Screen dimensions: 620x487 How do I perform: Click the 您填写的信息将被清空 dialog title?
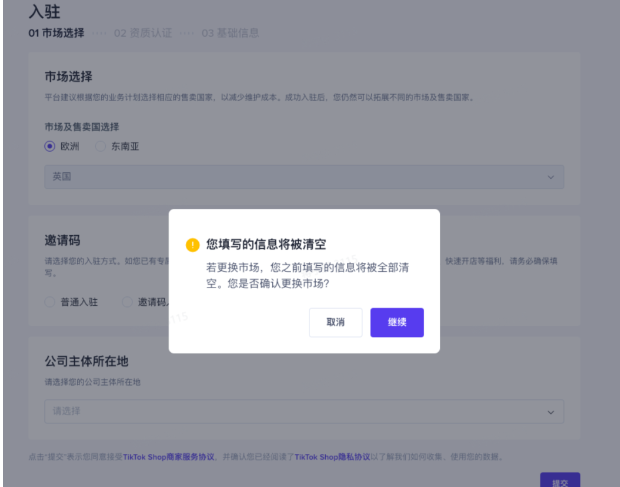[265, 244]
